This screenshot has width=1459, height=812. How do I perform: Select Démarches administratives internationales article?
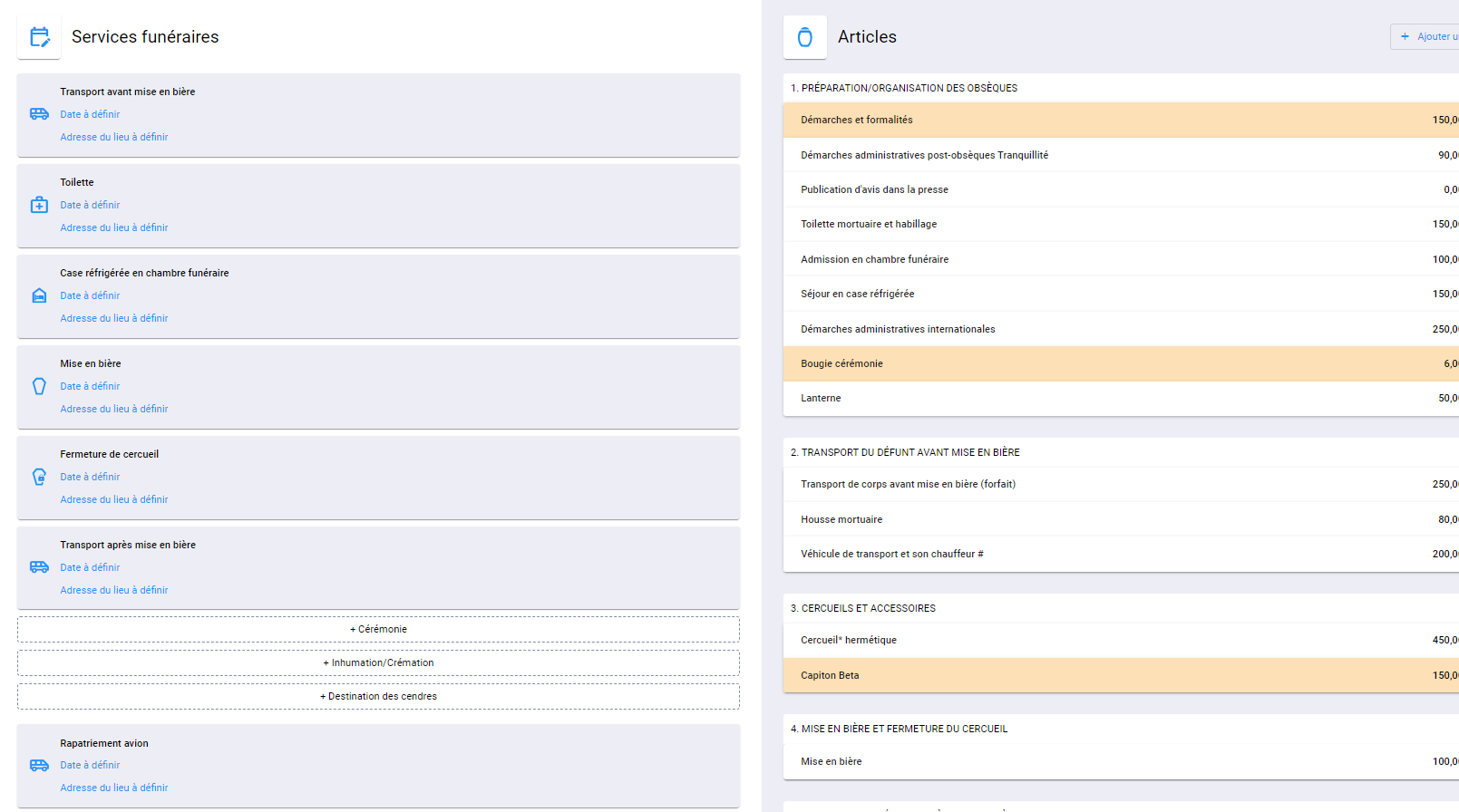pos(1121,329)
